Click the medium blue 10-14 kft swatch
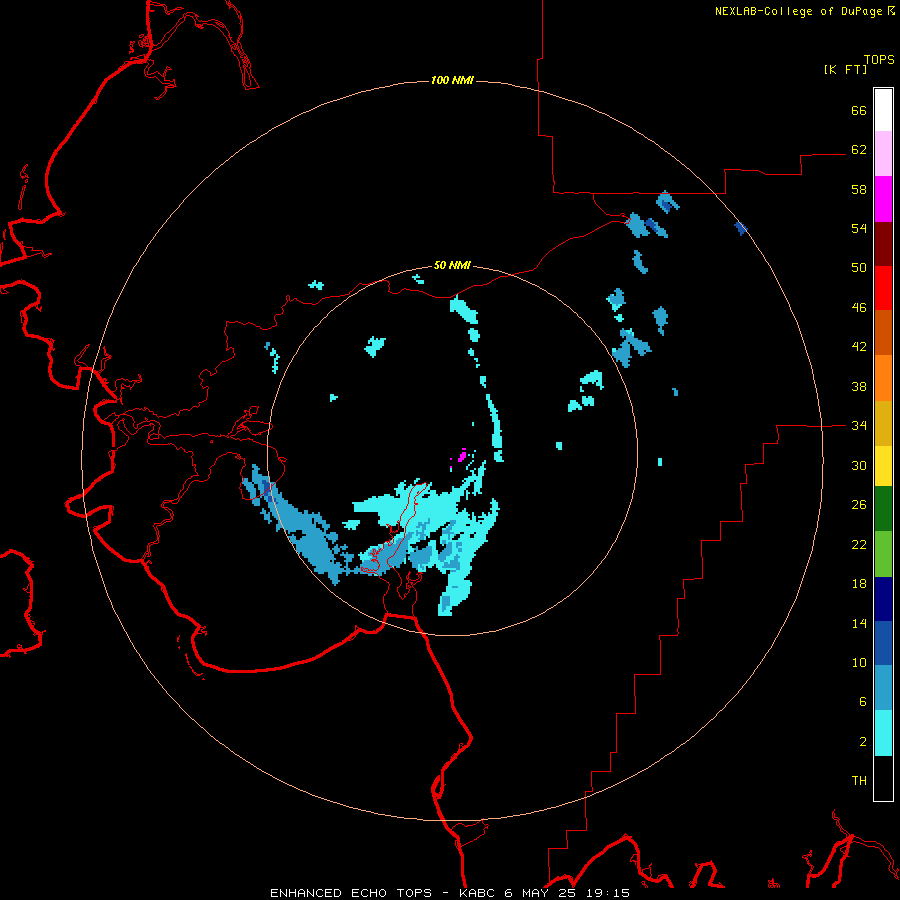900x900 pixels. click(x=883, y=643)
